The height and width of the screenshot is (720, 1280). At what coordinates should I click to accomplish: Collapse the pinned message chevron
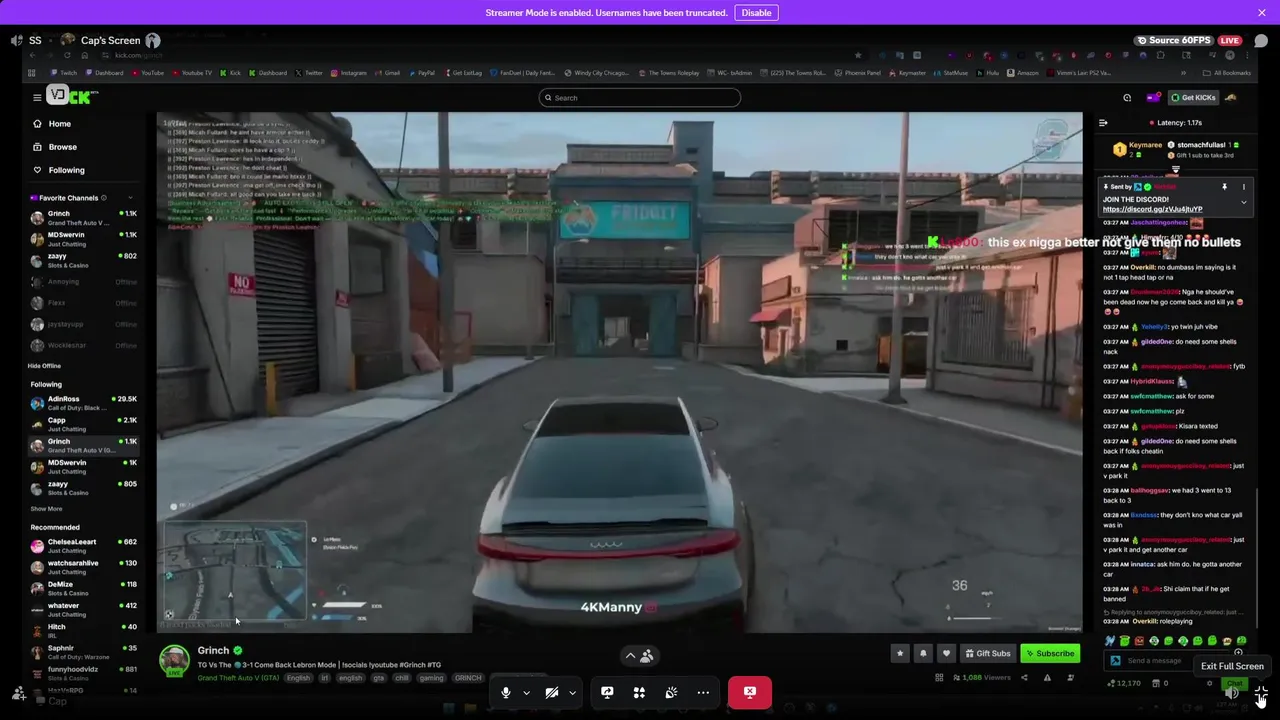tap(1244, 203)
